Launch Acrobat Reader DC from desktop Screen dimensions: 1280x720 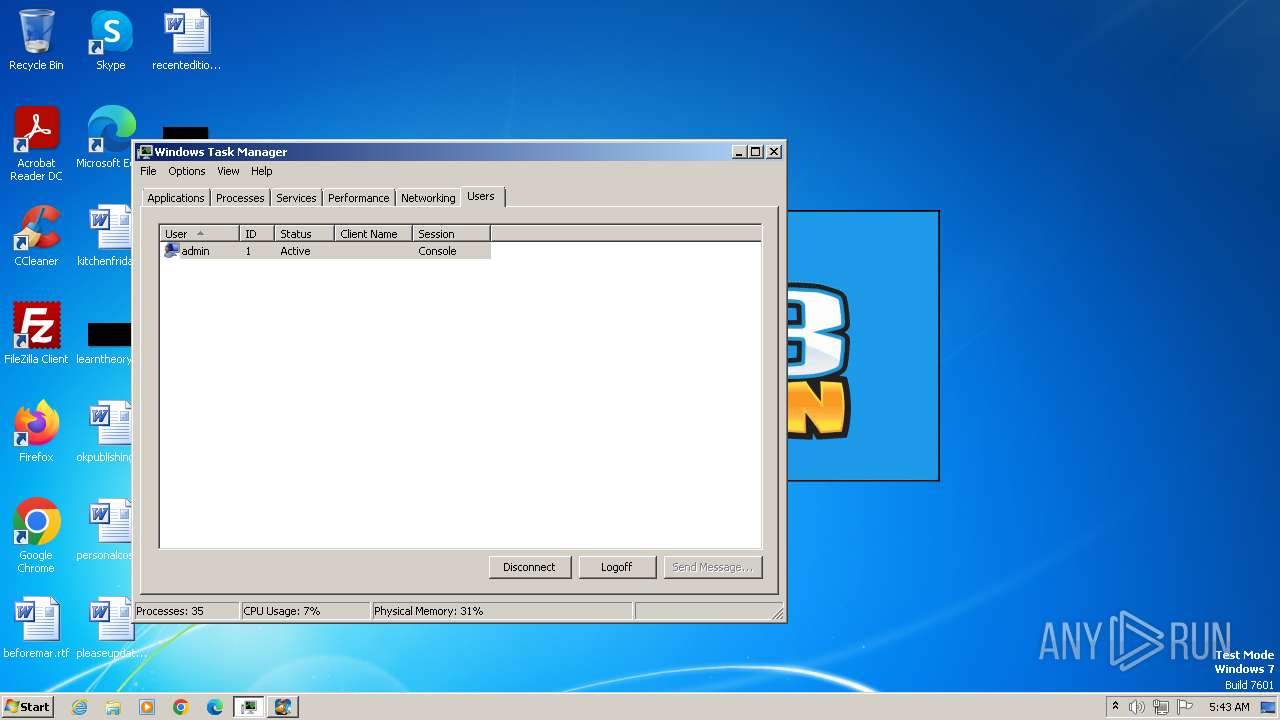(36, 144)
